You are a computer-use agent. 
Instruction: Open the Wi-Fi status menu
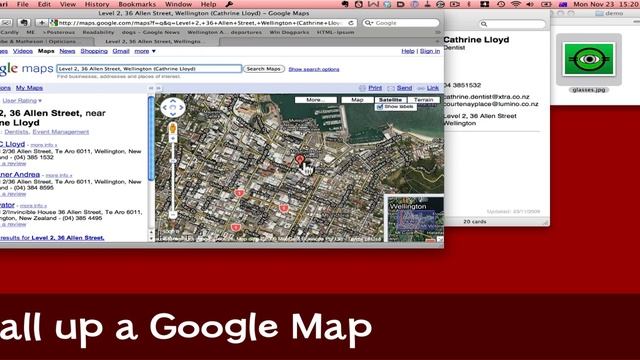click(516, 4)
